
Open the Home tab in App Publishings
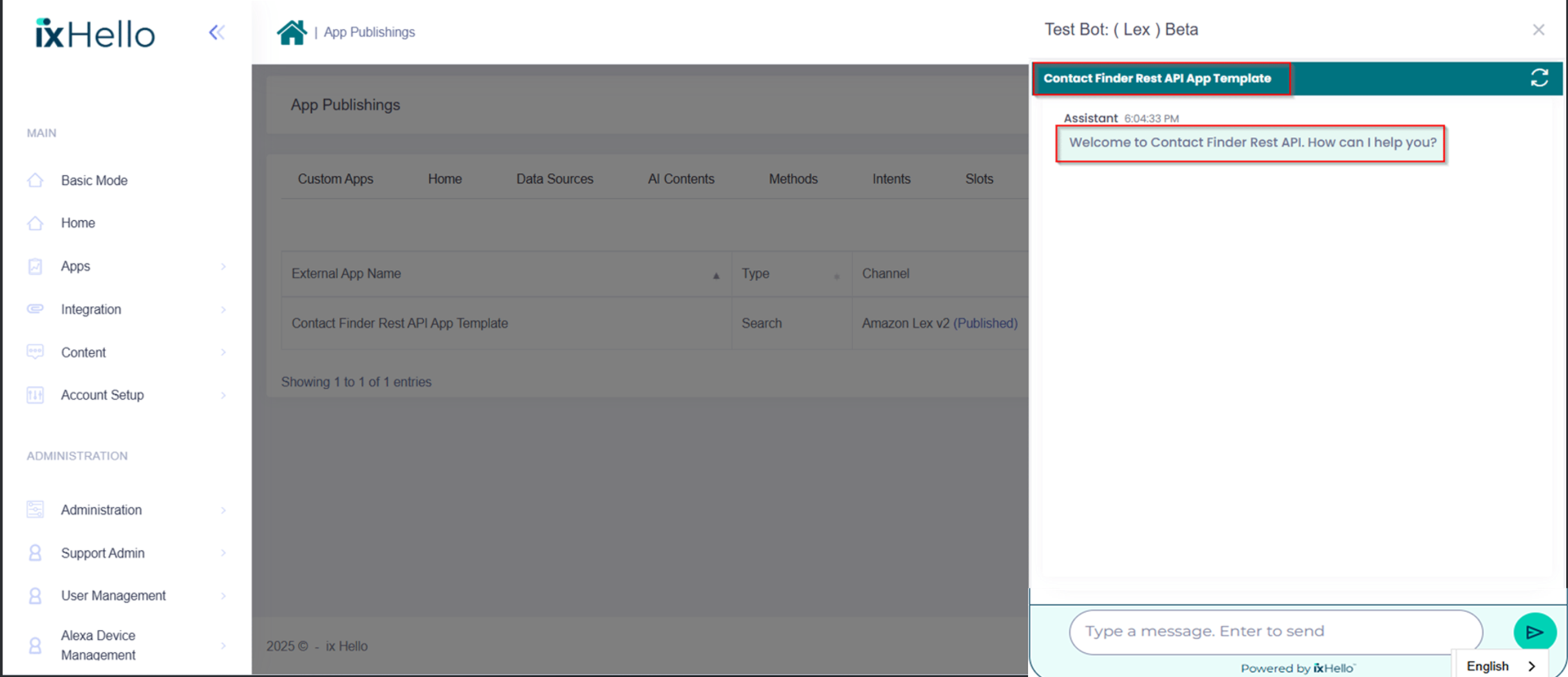click(x=445, y=179)
